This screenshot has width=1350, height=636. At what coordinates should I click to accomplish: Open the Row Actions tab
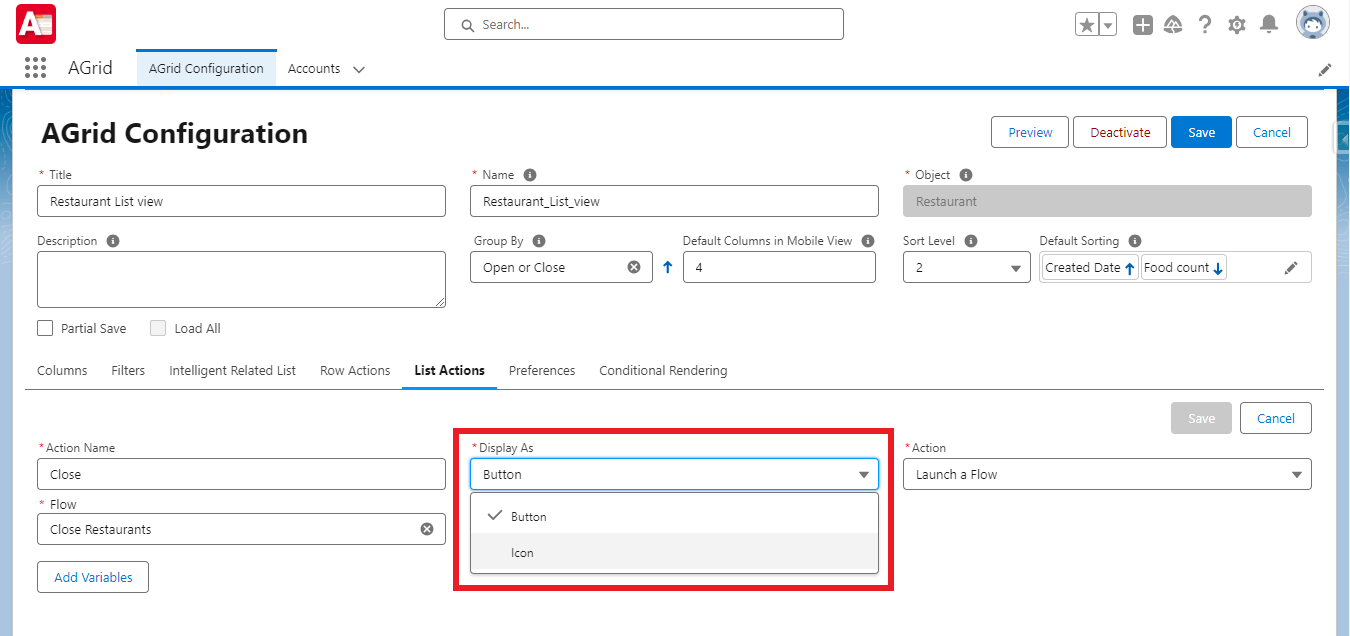[x=355, y=370]
